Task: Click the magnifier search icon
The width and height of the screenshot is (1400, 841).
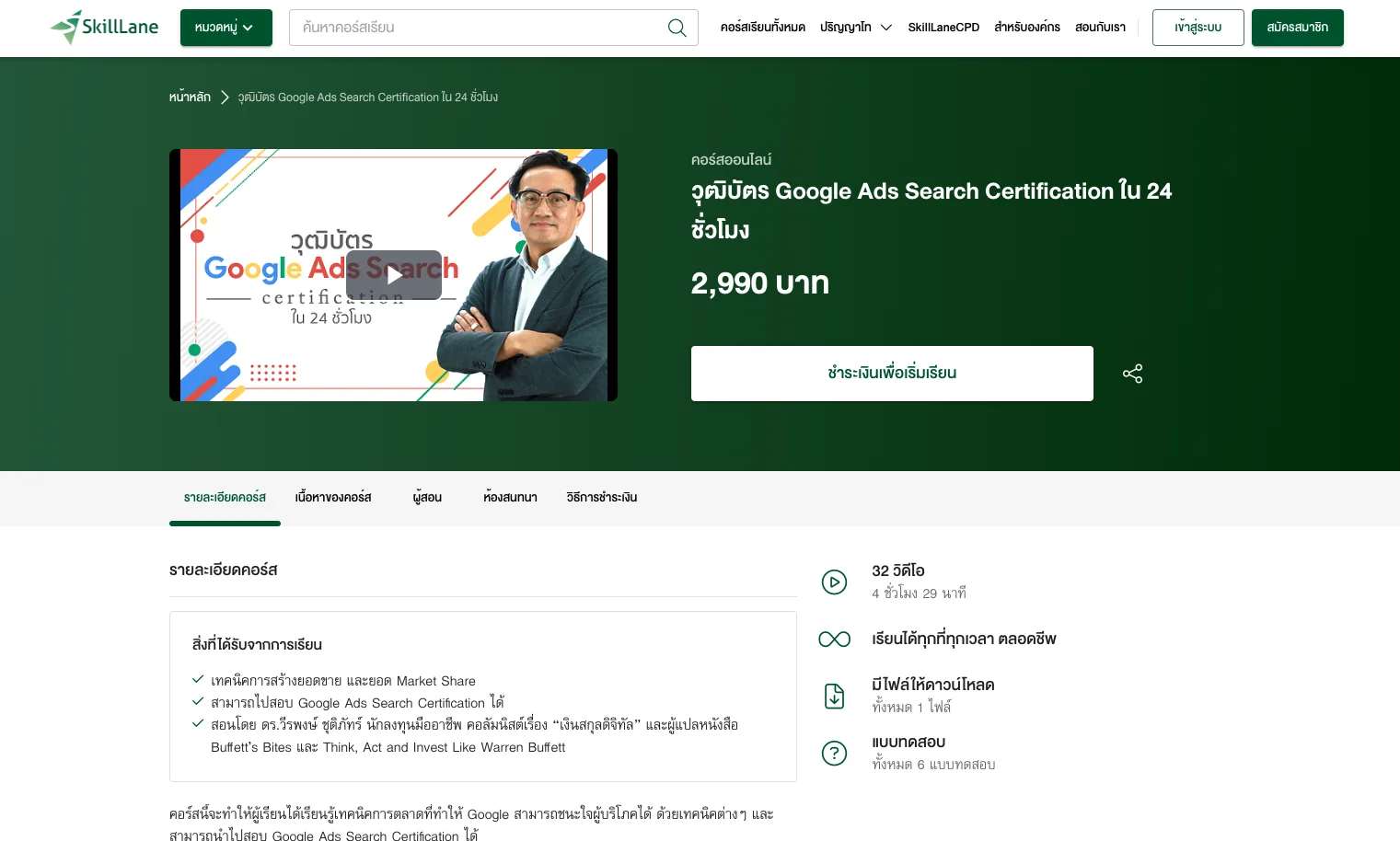Action: 677,28
